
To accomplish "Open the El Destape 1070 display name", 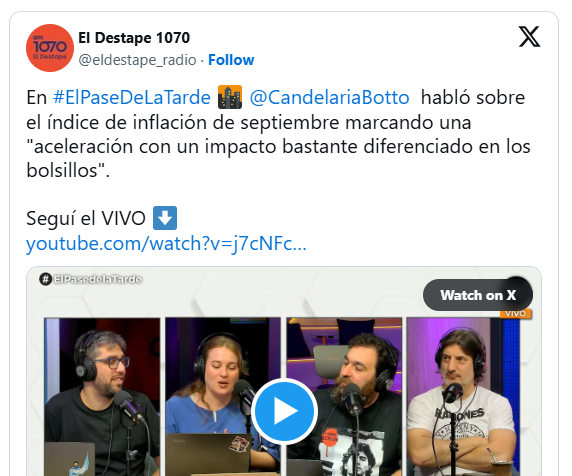I will coord(134,38).
